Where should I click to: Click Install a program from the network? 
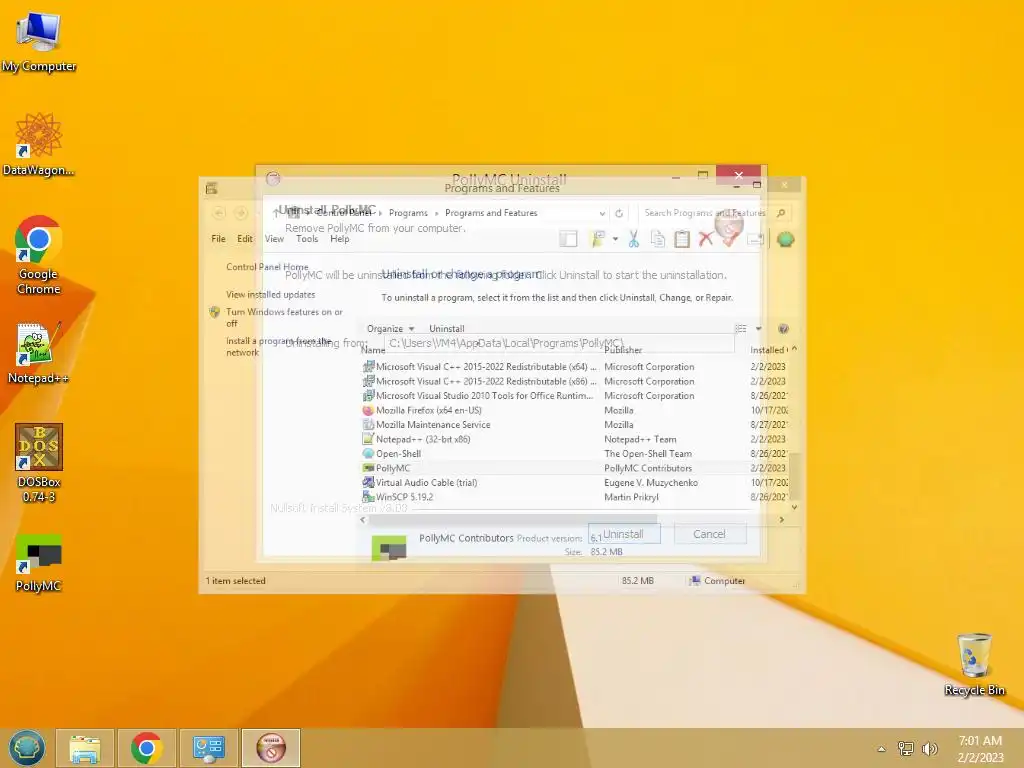[x=279, y=347]
